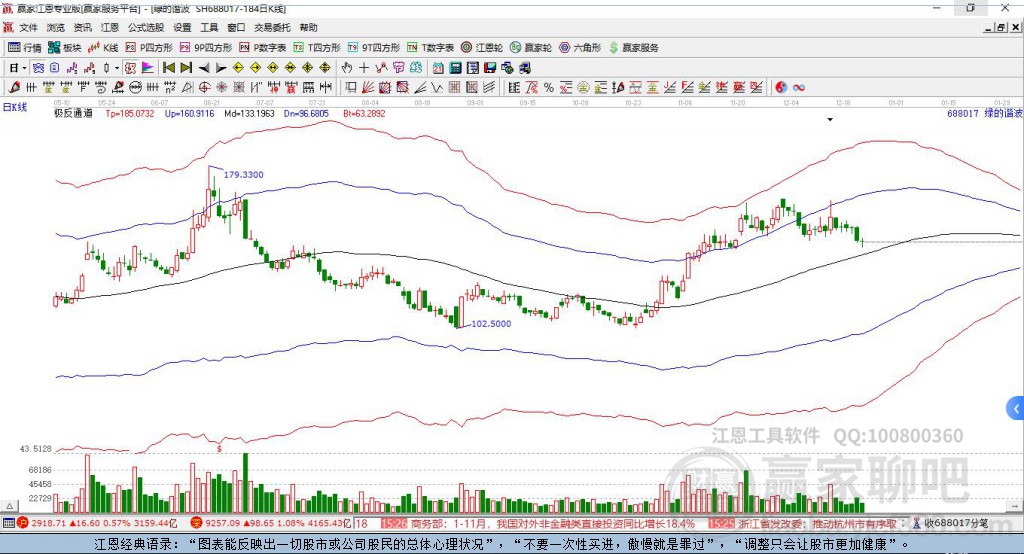Screen dimensions: 1024x554
Task: Click the red zigzag line tool
Action: click(x=381, y=68)
